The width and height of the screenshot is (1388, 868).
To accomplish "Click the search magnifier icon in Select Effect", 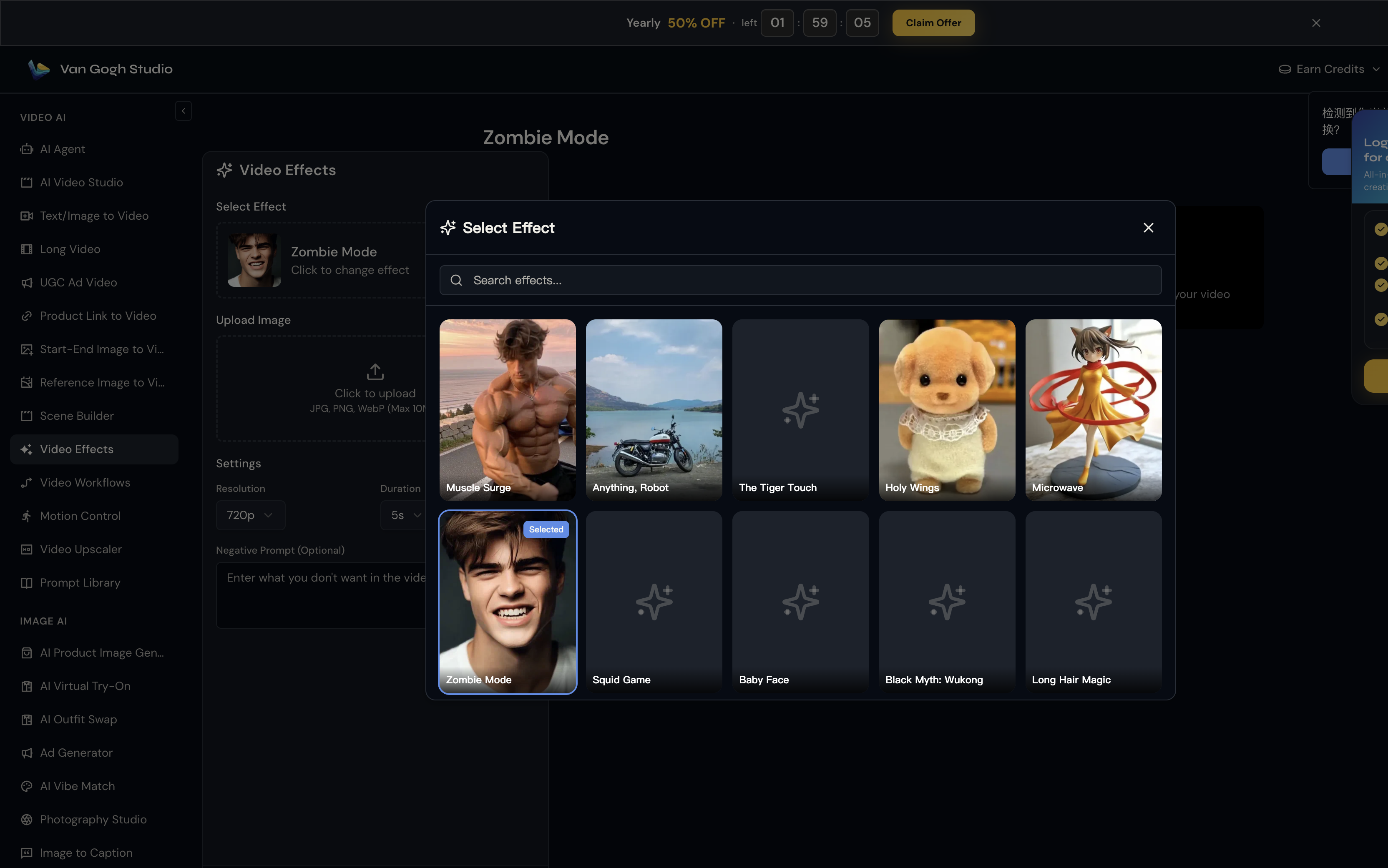I will tap(456, 280).
